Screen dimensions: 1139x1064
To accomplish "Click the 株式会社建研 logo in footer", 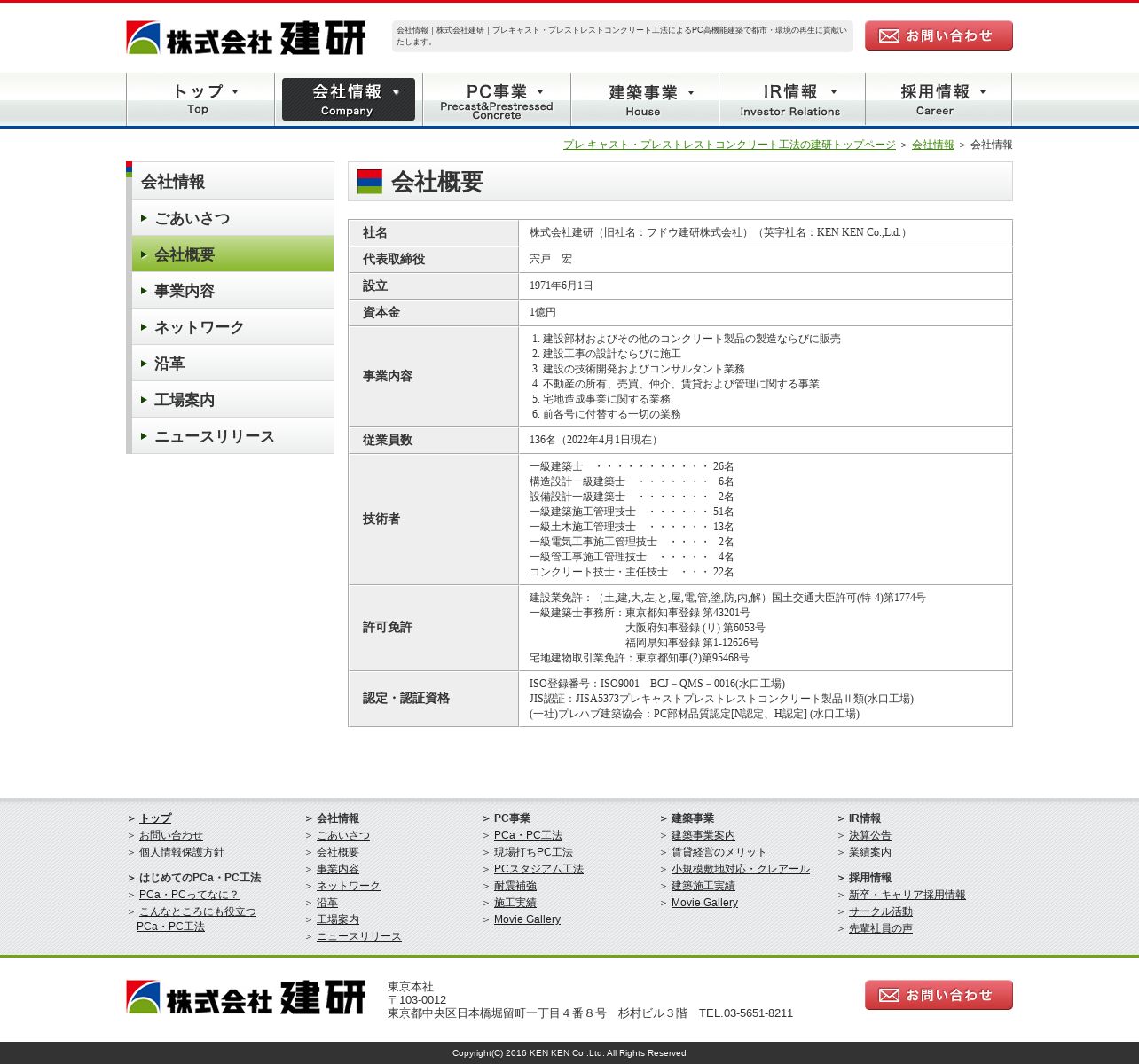I will [x=246, y=997].
